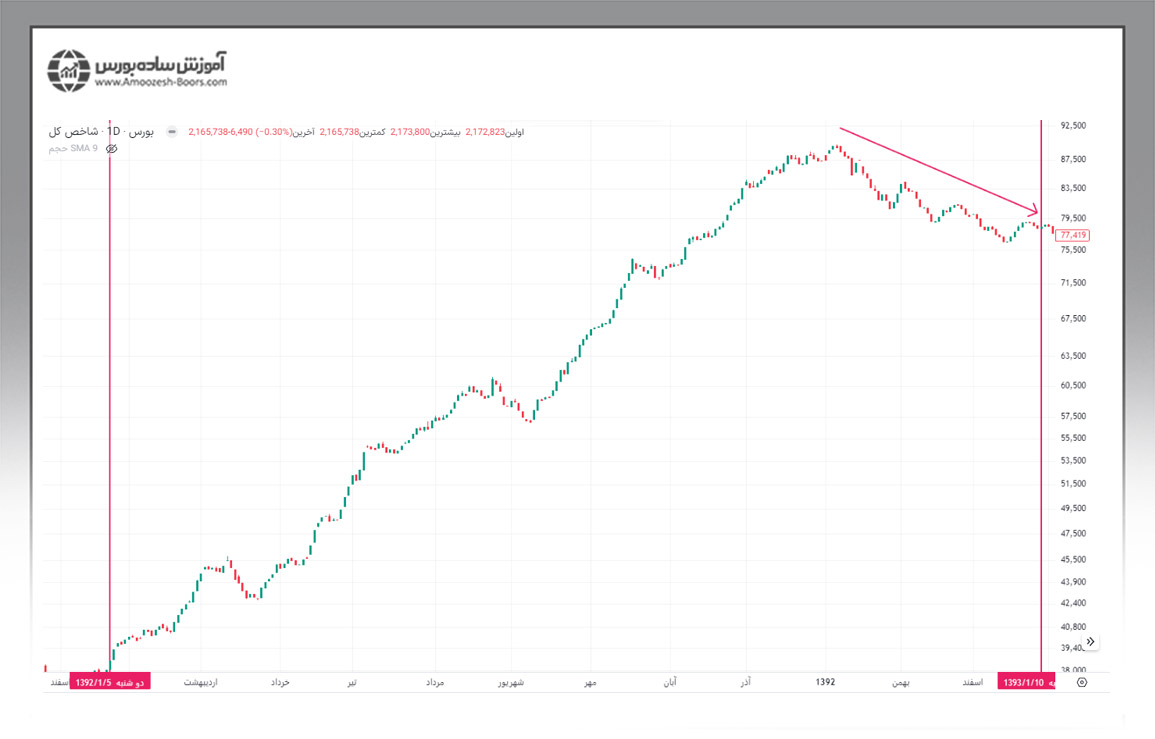Select the 77,419 current price label

click(1072, 235)
